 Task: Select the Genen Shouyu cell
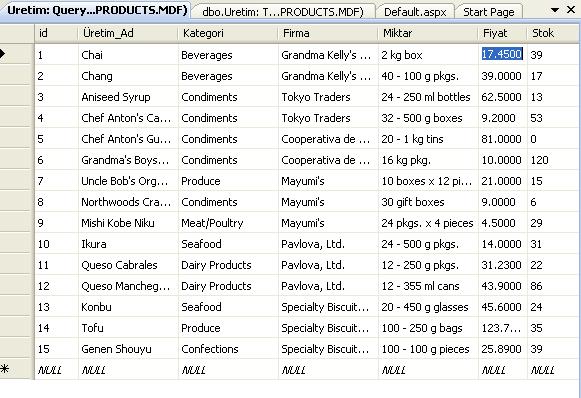128,349
